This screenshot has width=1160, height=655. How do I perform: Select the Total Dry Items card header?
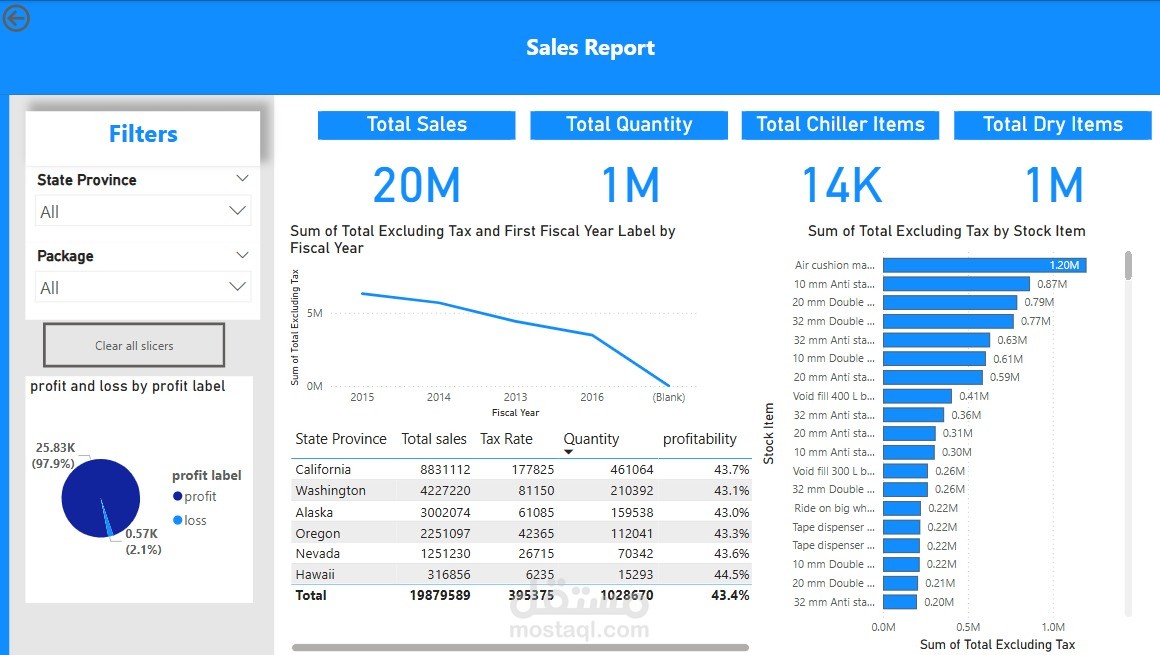pos(1053,124)
